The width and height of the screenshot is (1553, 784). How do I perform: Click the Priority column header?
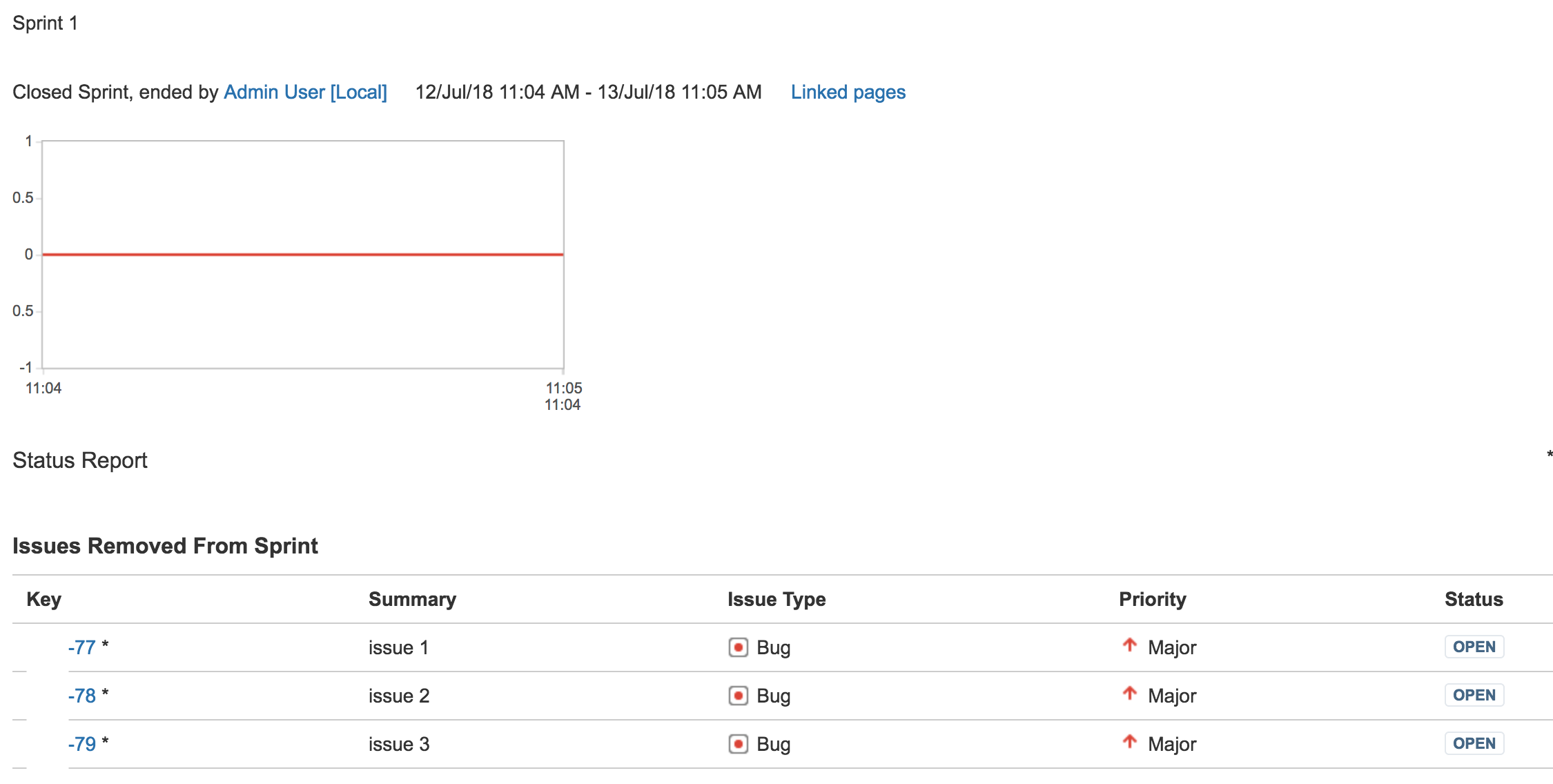1152,599
